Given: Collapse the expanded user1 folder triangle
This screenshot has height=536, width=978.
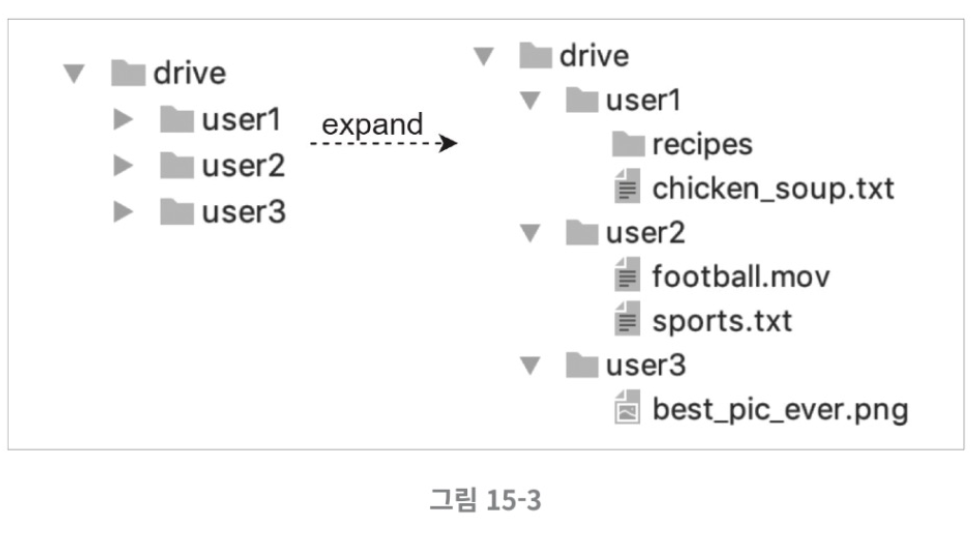Looking at the screenshot, I should (x=530, y=100).
